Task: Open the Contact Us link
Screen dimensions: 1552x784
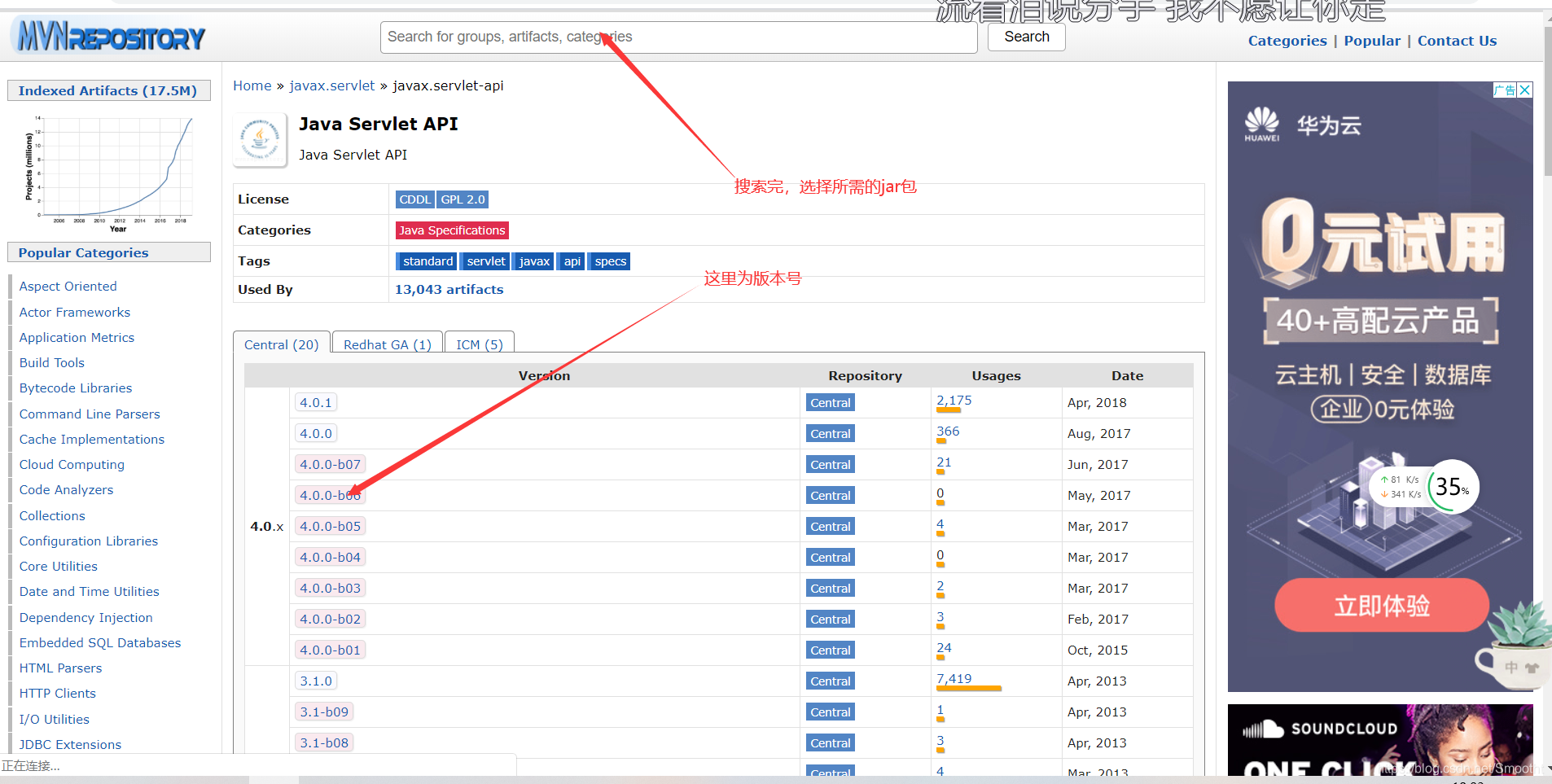Action: (1457, 41)
